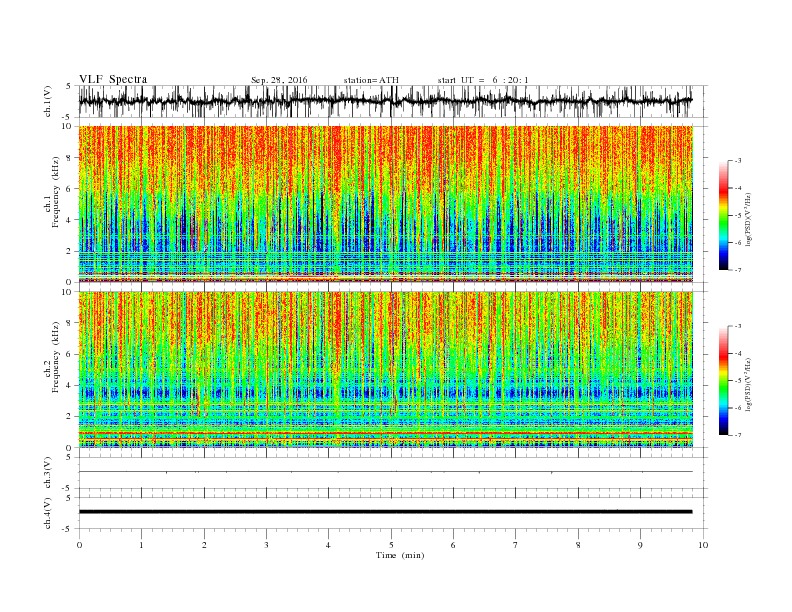Click the '10' tick label on time axis
Image resolution: width=792 pixels, height=612 pixels.
703,545
